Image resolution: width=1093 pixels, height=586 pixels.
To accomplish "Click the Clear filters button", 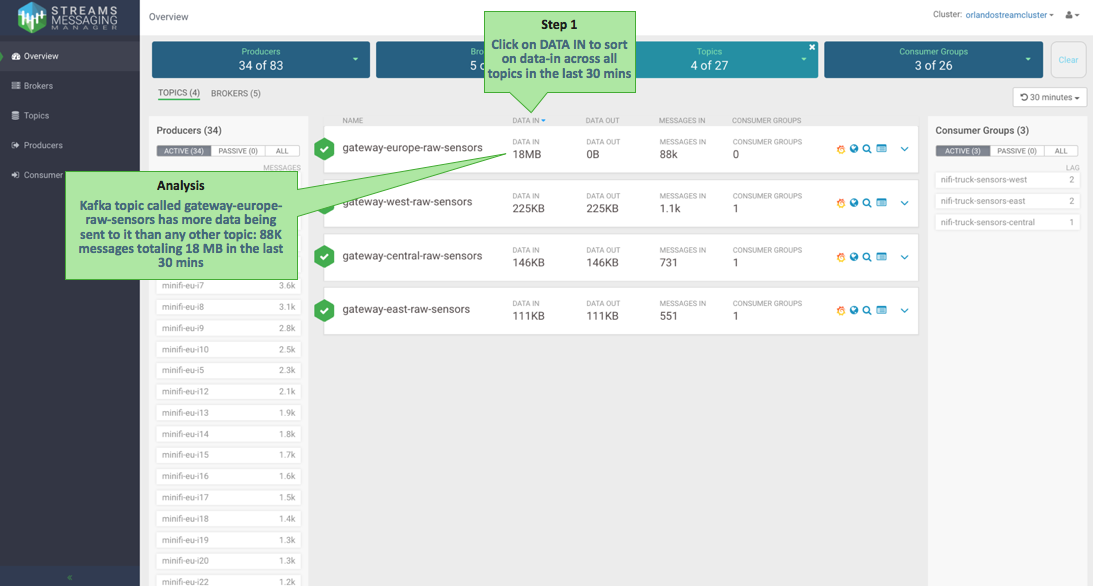I will [x=1068, y=60].
